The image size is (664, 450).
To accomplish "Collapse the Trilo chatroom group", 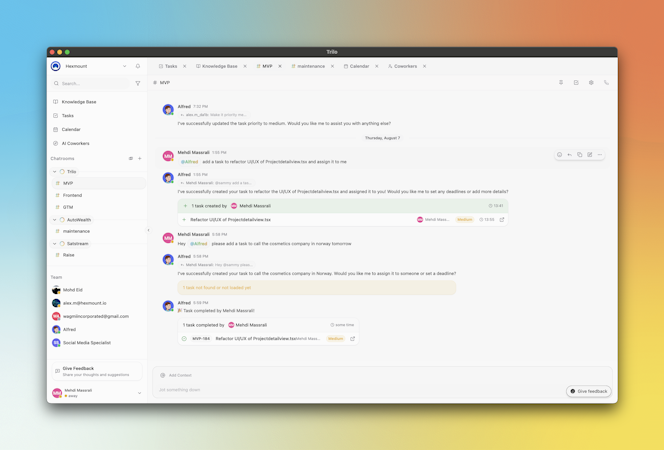I will (54, 171).
